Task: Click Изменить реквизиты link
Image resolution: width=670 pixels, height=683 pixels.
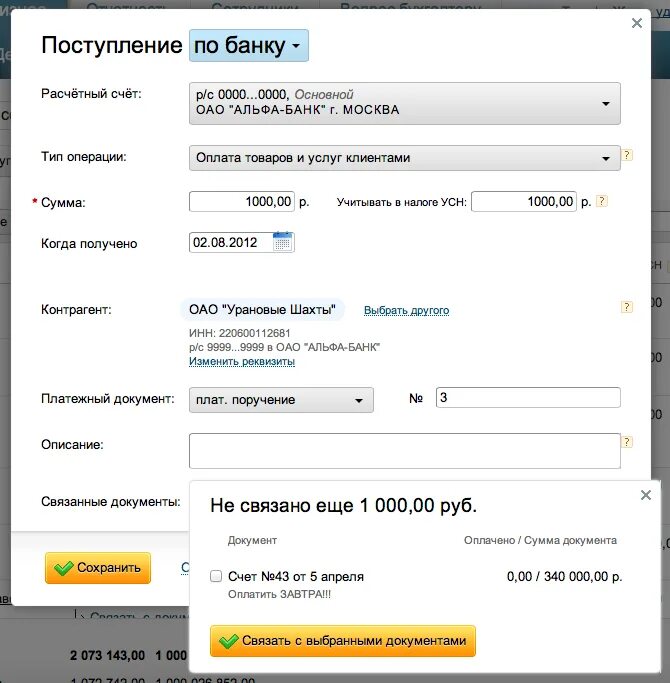Action: 242,361
